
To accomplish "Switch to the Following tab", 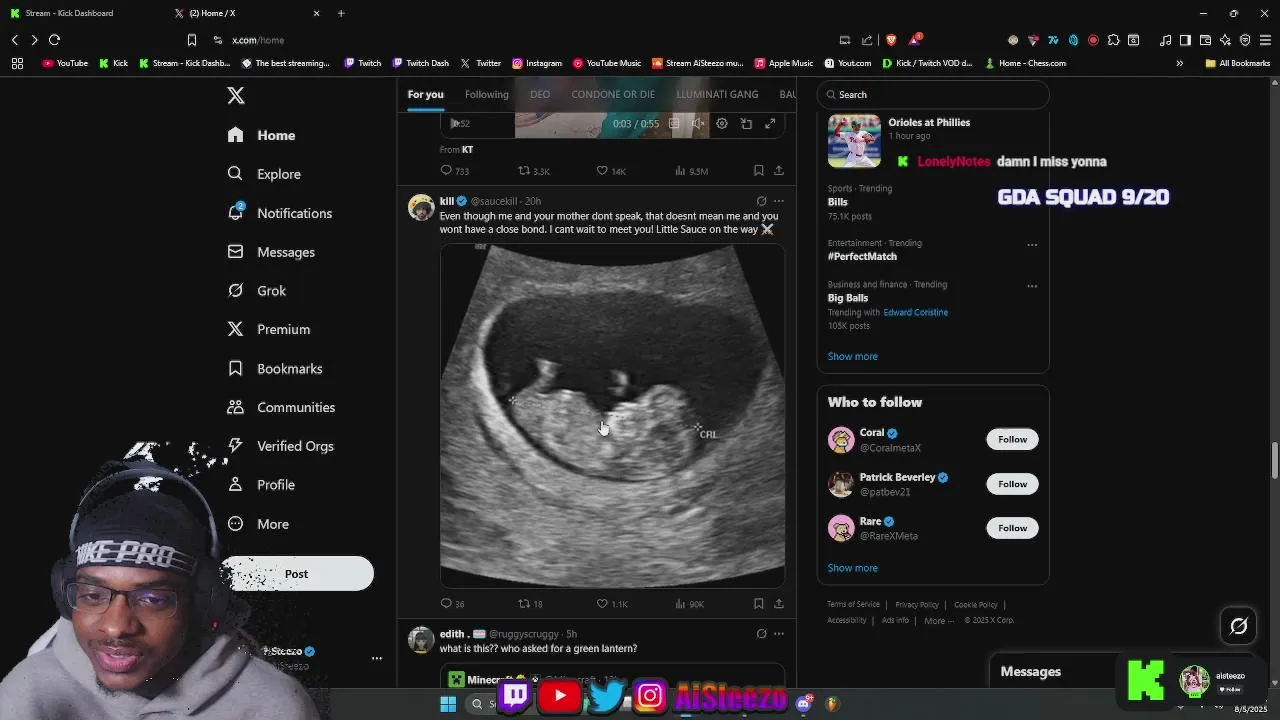I will pos(486,94).
